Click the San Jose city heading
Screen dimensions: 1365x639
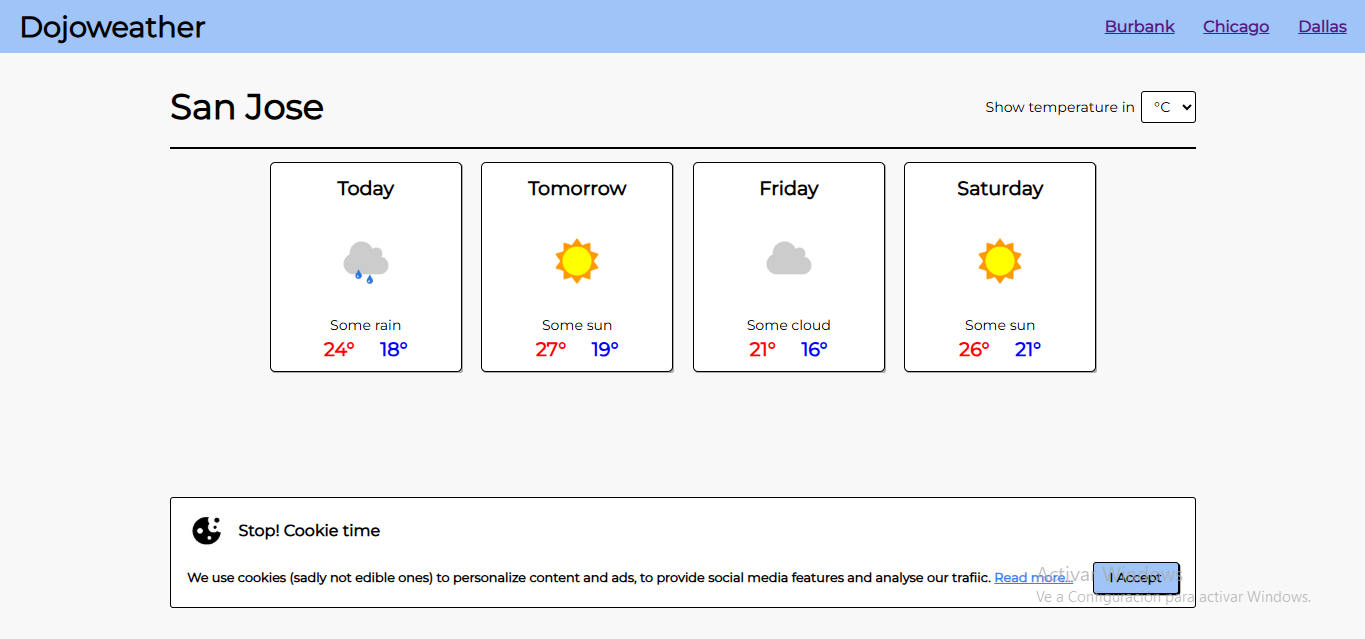[x=247, y=107]
